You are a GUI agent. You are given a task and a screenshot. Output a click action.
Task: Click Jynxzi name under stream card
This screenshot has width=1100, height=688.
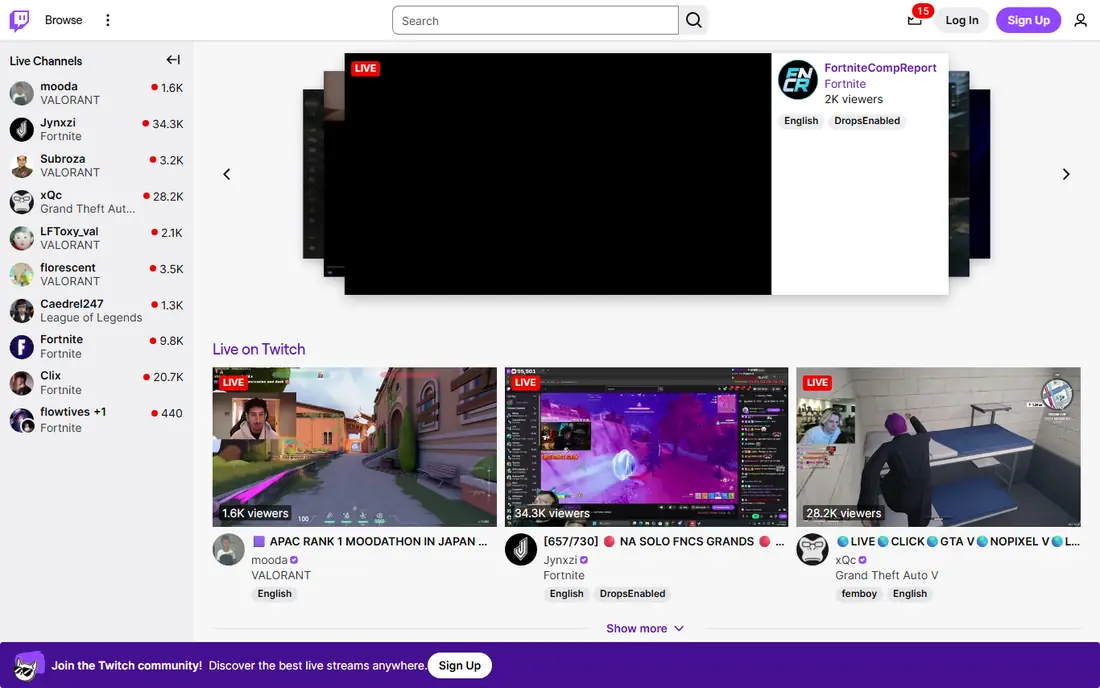[x=561, y=560]
